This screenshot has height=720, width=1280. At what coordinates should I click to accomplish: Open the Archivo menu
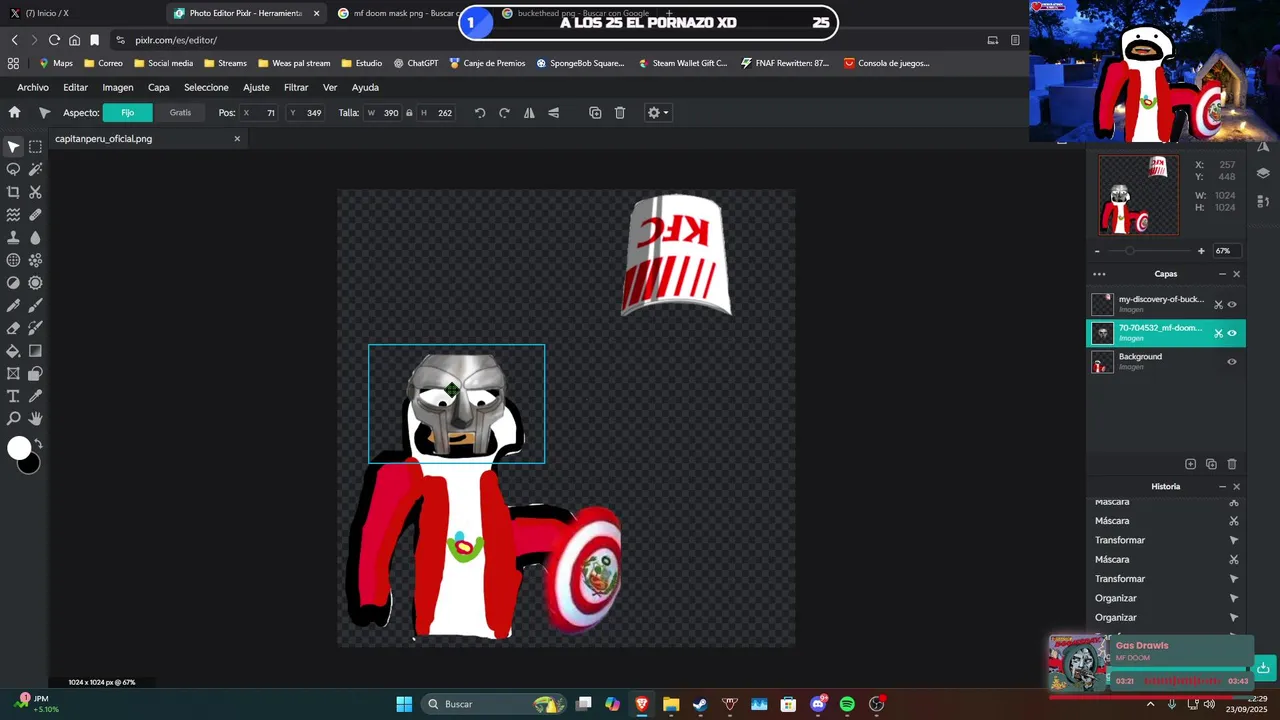(x=33, y=87)
